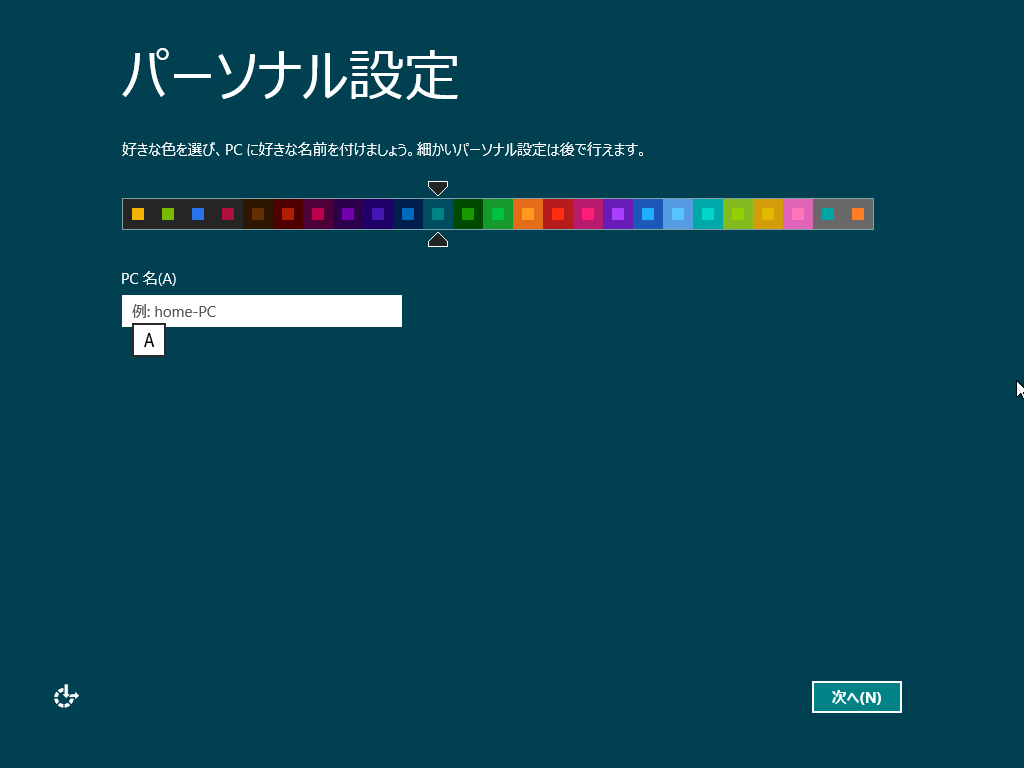Select the bright red background swatch

tap(558, 214)
